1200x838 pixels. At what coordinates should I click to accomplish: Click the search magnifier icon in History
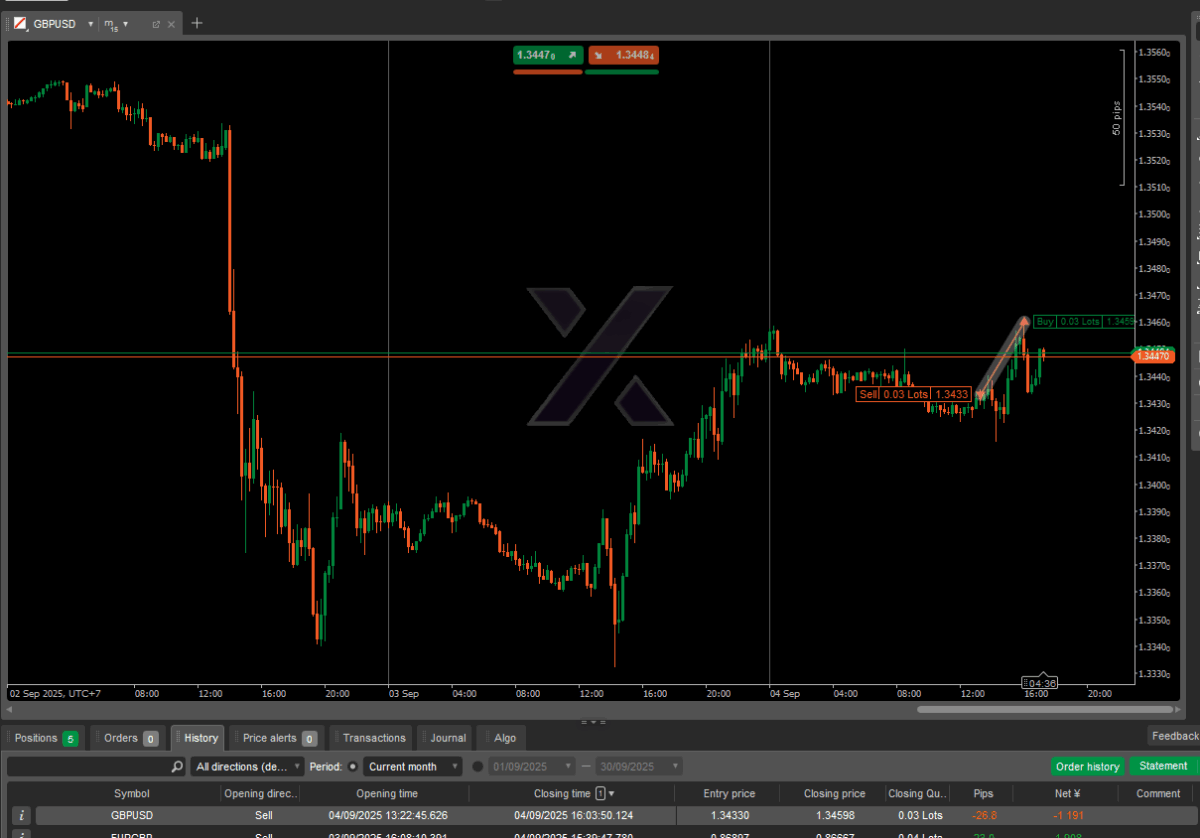tap(177, 767)
